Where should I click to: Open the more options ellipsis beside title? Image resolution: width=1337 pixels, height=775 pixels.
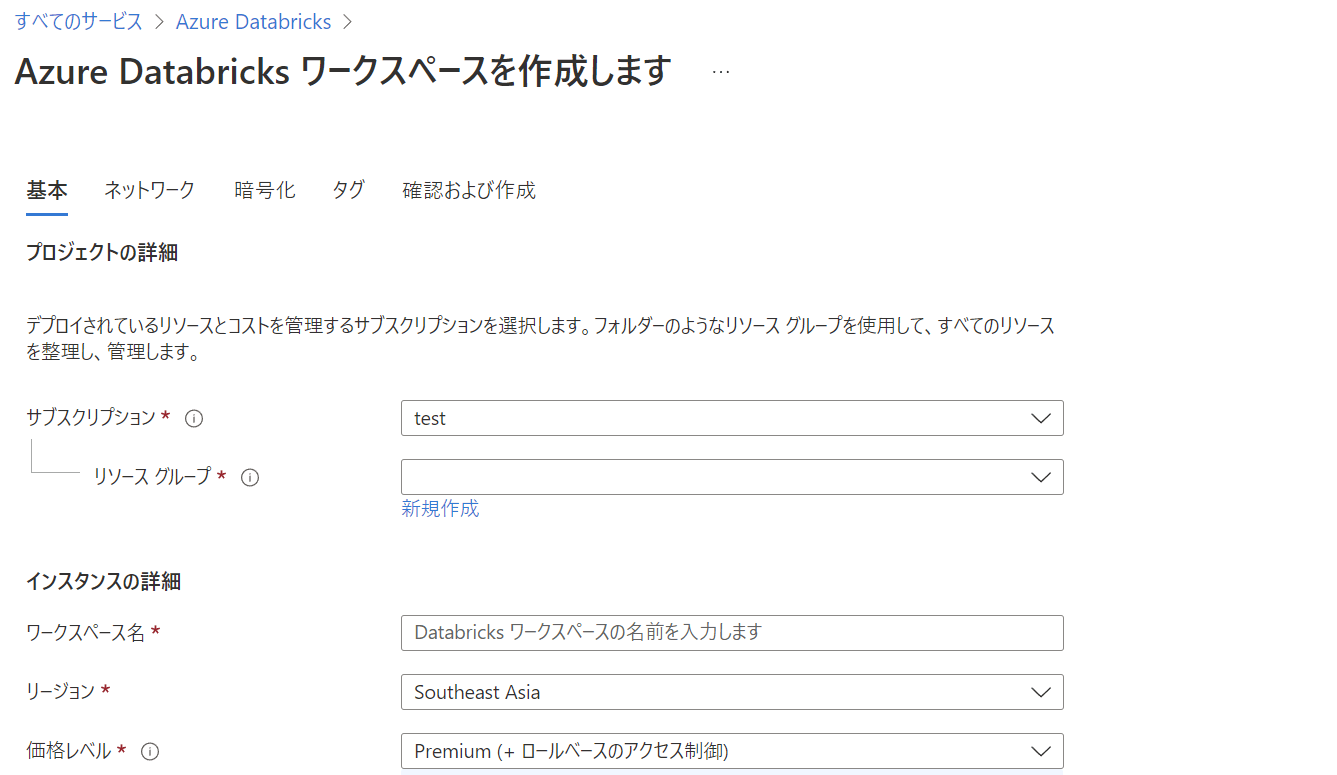[x=721, y=72]
